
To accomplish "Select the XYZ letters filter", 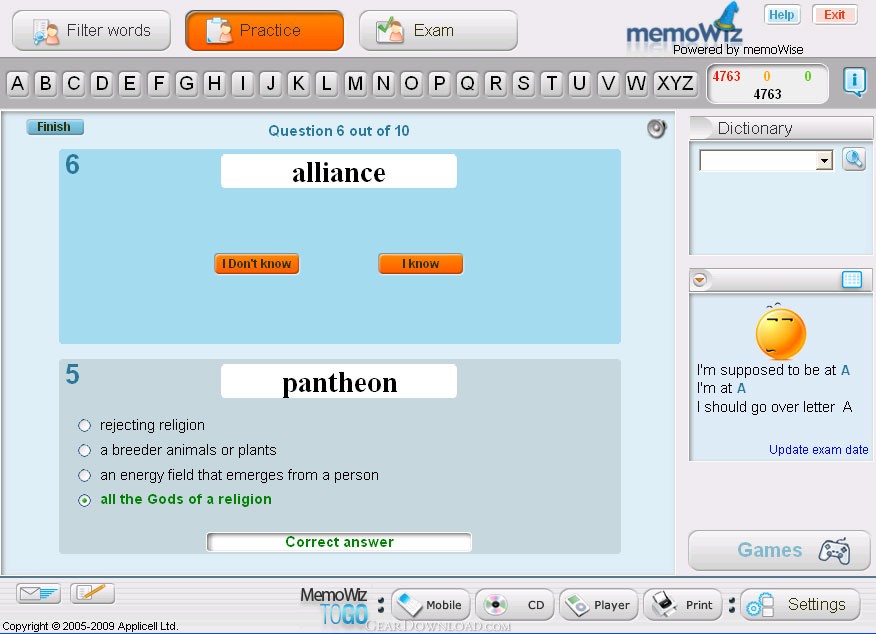I will tap(675, 83).
